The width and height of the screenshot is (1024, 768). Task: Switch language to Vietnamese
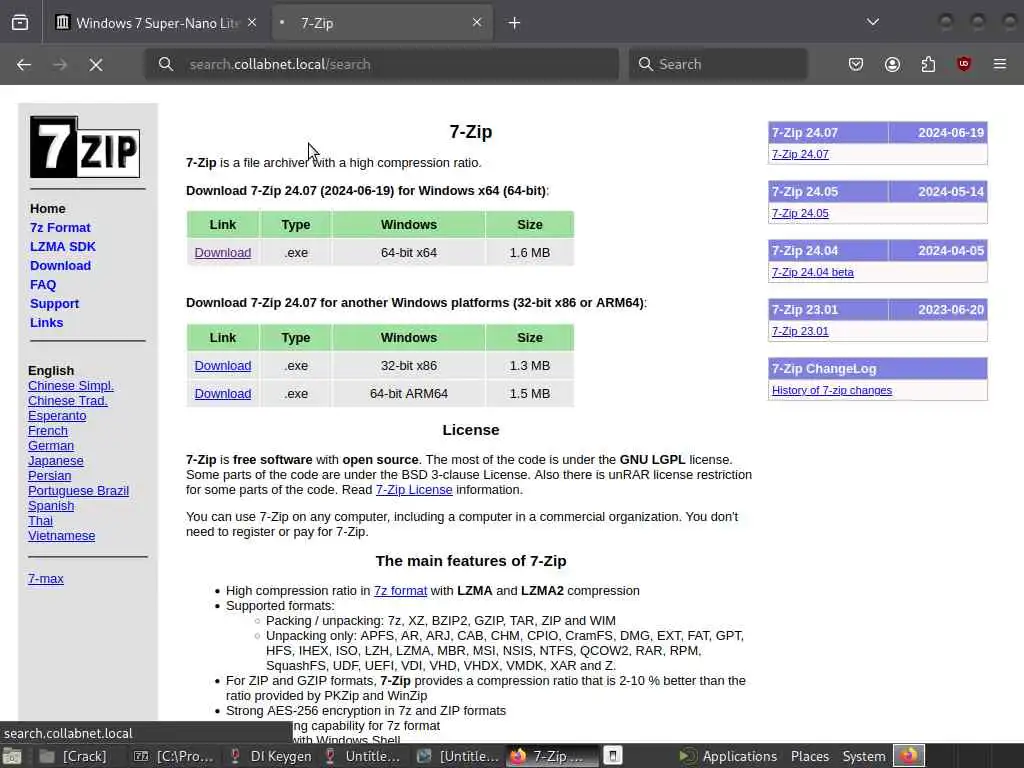(61, 536)
